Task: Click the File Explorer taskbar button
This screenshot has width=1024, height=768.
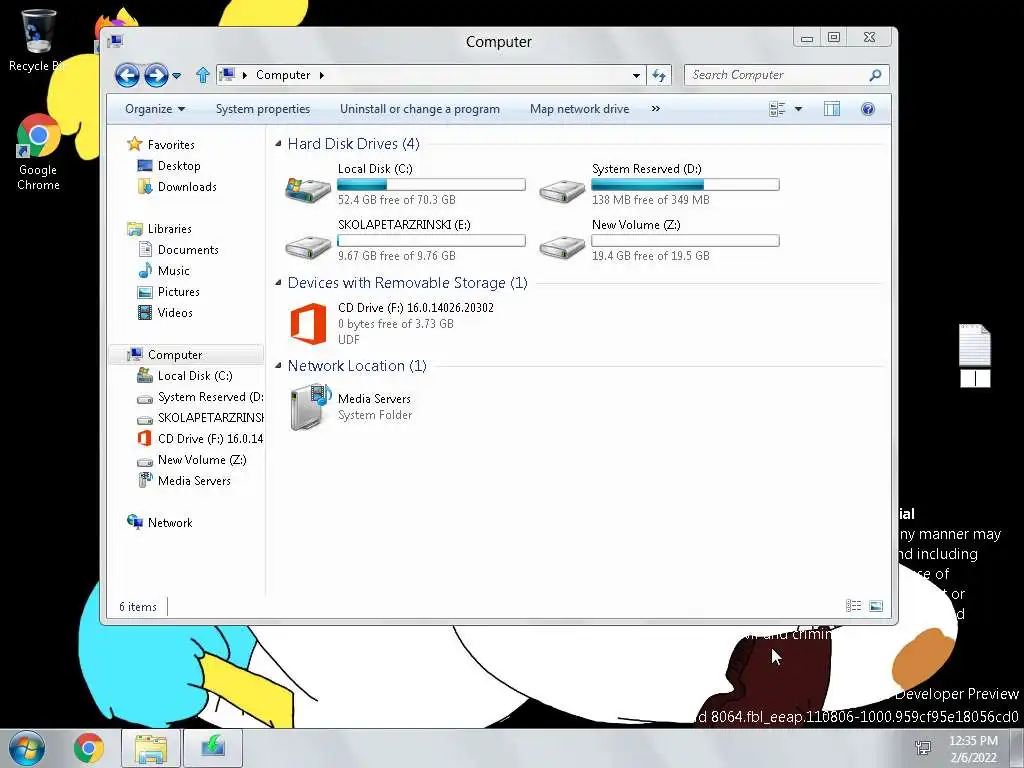Action: [x=150, y=748]
